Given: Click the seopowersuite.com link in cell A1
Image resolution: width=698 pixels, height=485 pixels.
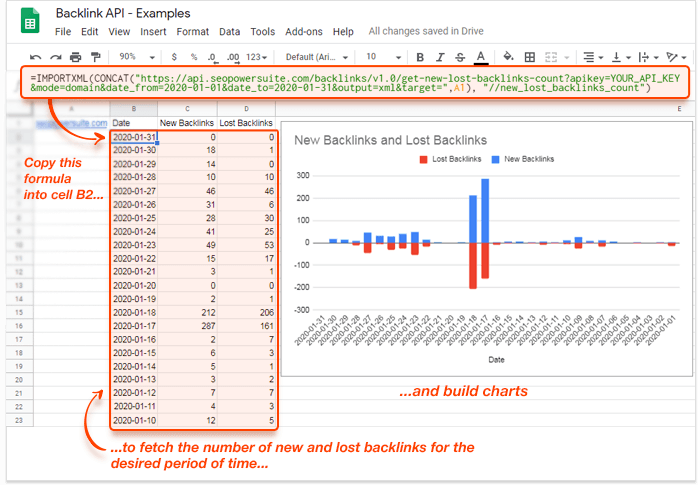Looking at the screenshot, I should [x=72, y=123].
